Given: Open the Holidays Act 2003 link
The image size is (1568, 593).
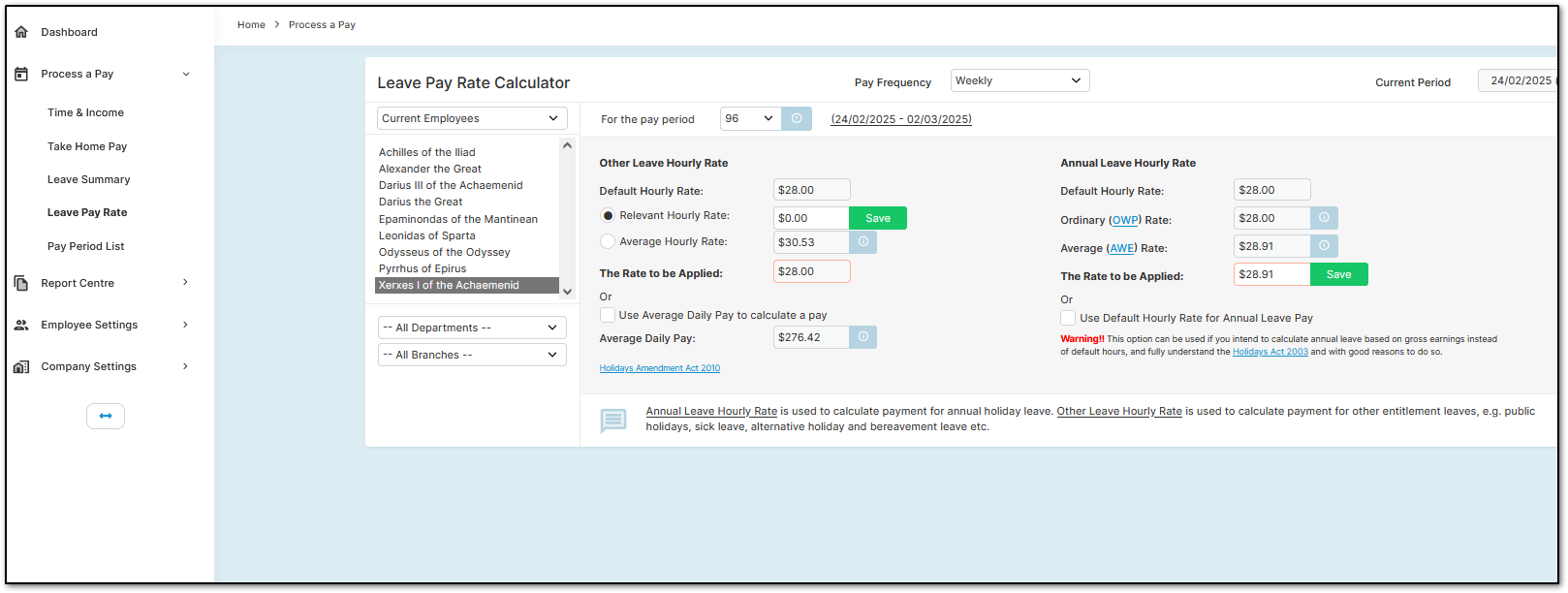Looking at the screenshot, I should pos(1270,352).
